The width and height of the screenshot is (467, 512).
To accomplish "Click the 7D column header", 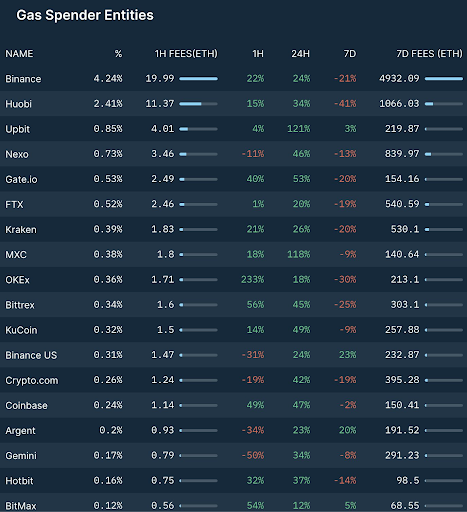I will [350, 54].
